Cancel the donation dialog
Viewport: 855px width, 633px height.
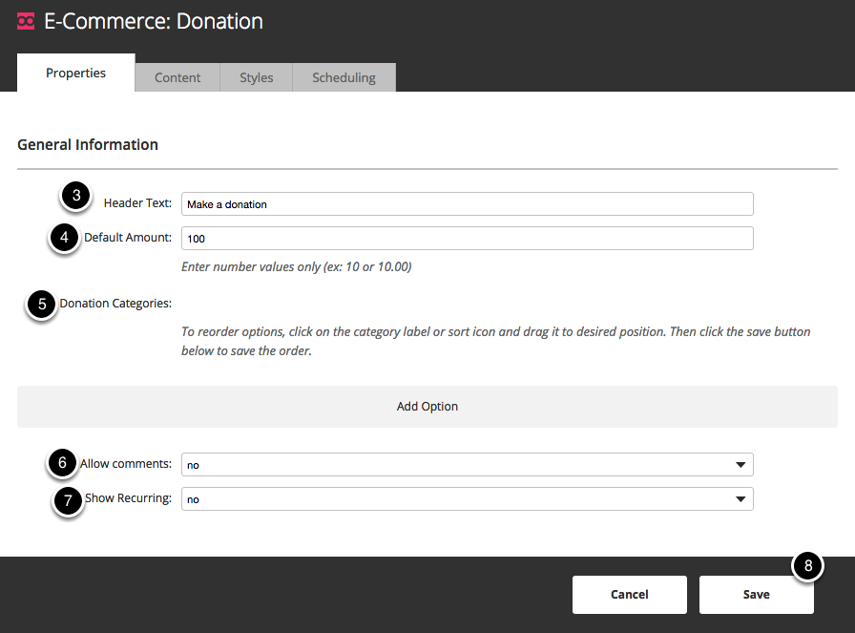(629, 595)
